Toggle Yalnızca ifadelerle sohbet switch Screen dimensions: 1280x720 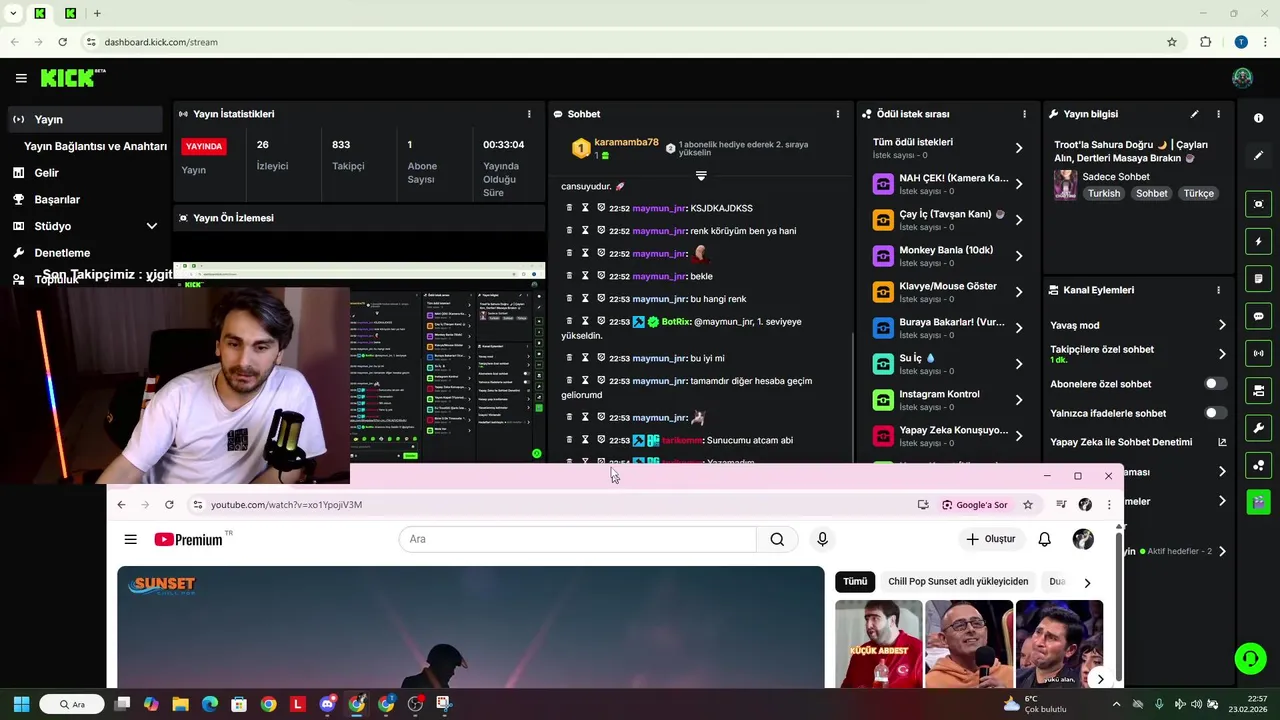click(1215, 413)
